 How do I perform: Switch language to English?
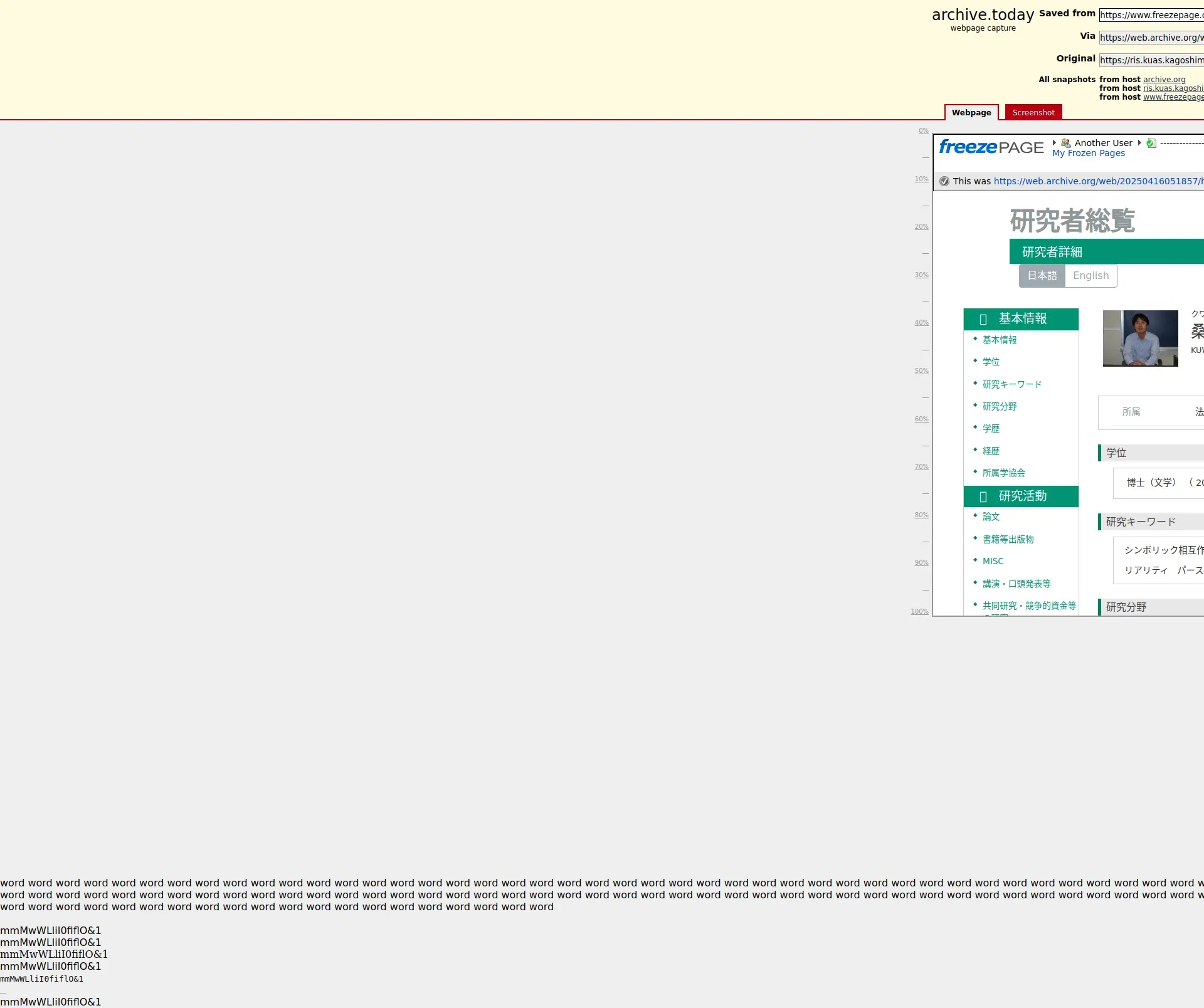[x=1090, y=276]
